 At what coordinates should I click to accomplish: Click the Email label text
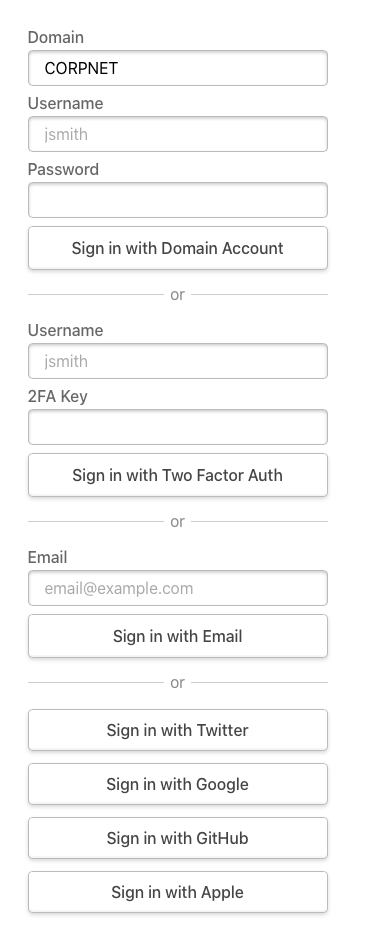click(x=47, y=557)
